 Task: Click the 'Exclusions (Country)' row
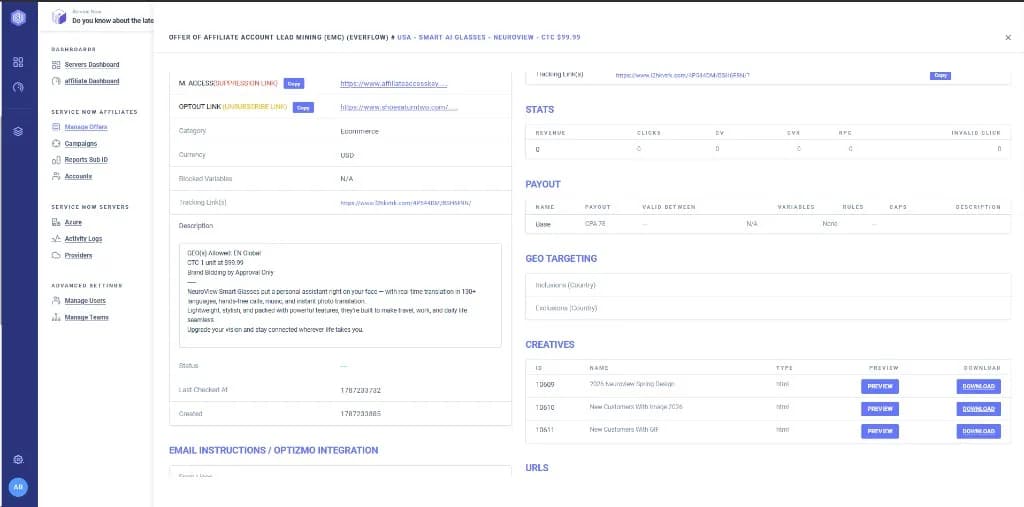coord(768,308)
